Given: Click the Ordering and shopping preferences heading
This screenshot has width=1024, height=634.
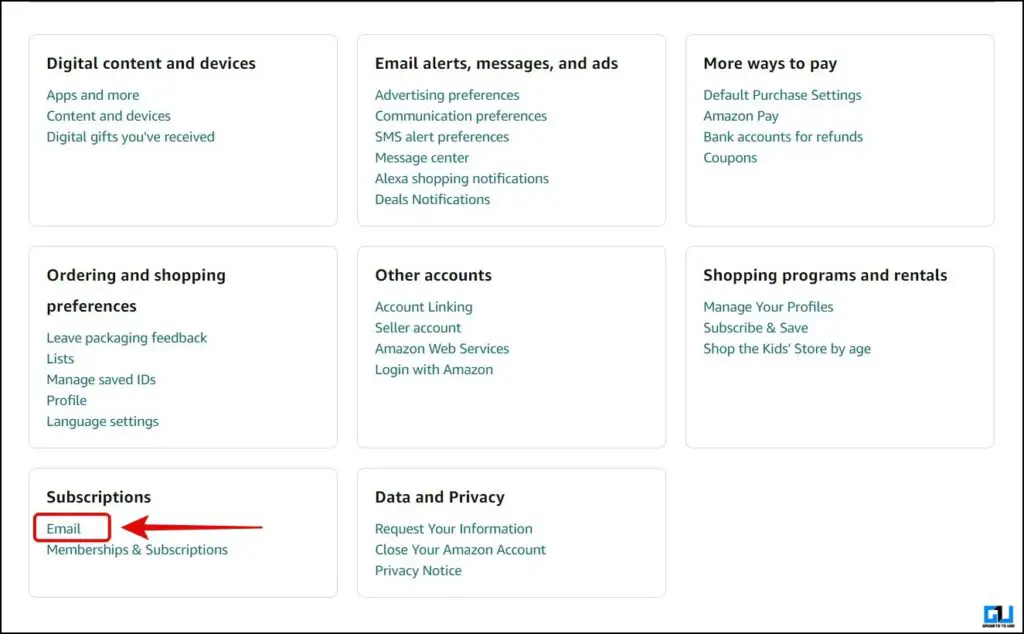Looking at the screenshot, I should pos(136,291).
